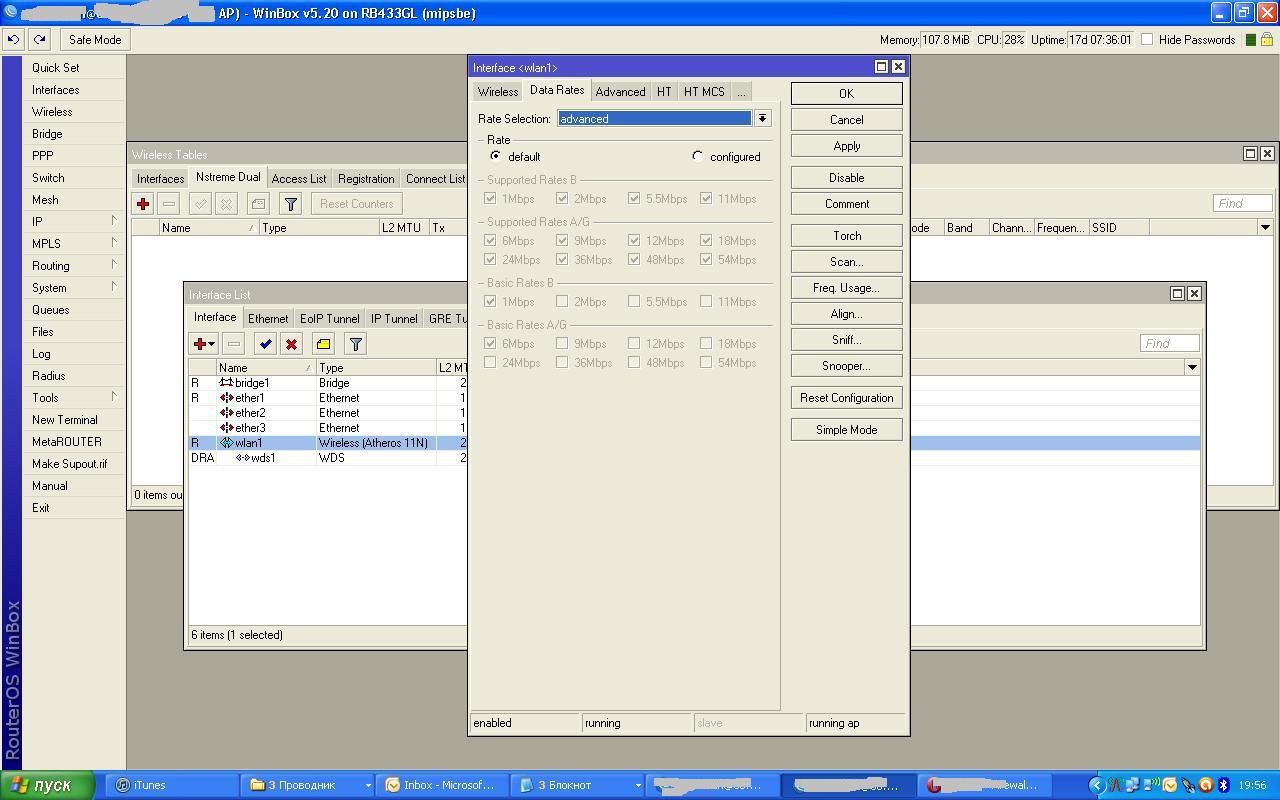Screen dimensions: 1280x800
Task: Switch to the HT MCS tab
Action: click(x=704, y=91)
